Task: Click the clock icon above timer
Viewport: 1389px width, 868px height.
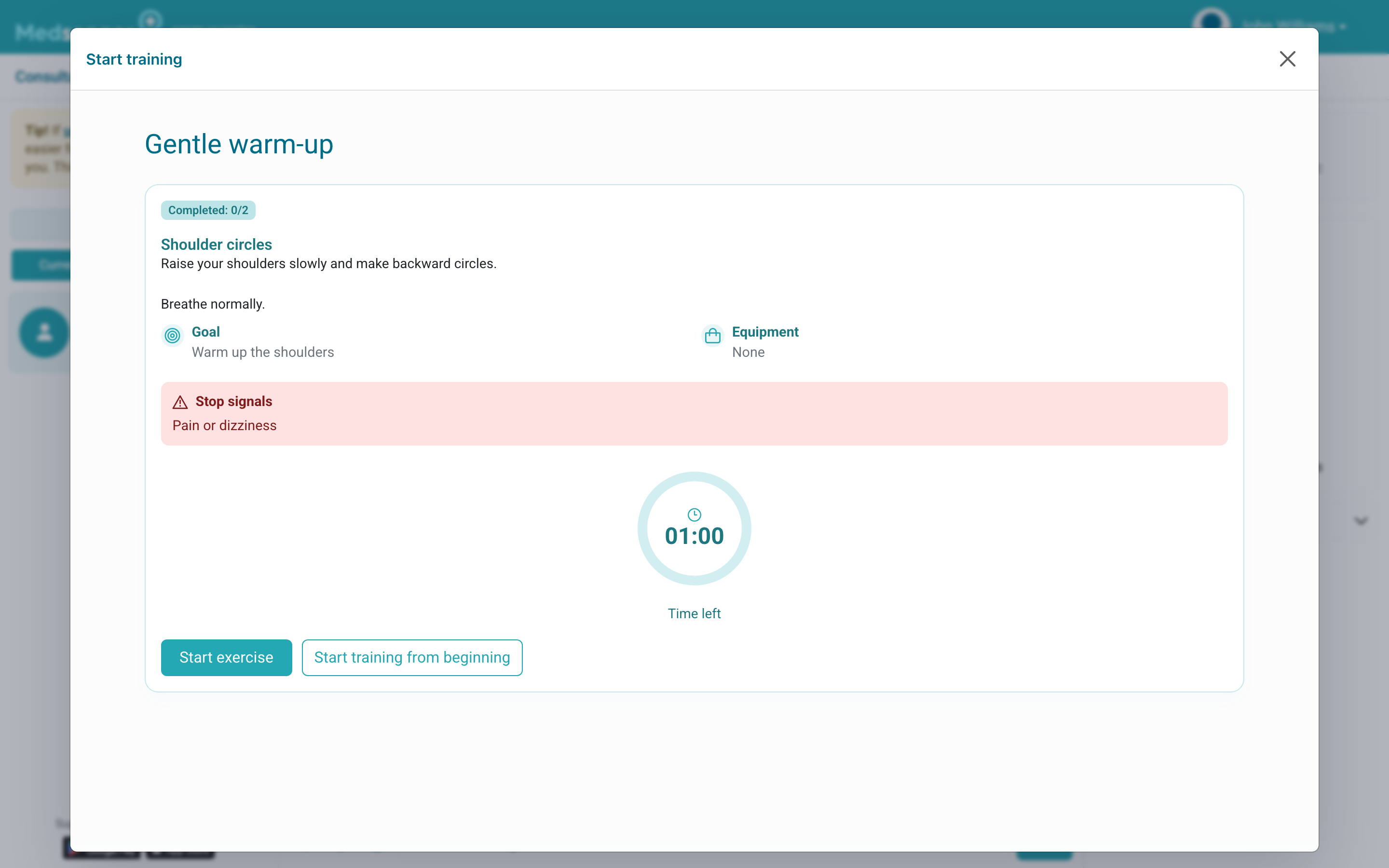Action: 694,515
